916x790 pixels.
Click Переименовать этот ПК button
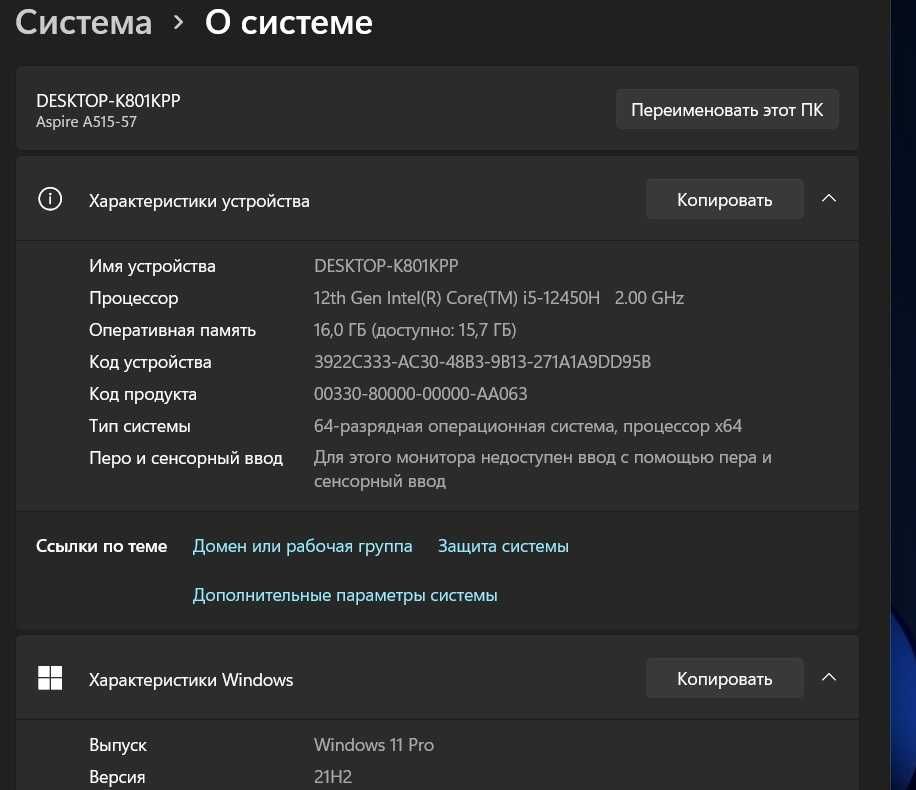click(727, 109)
